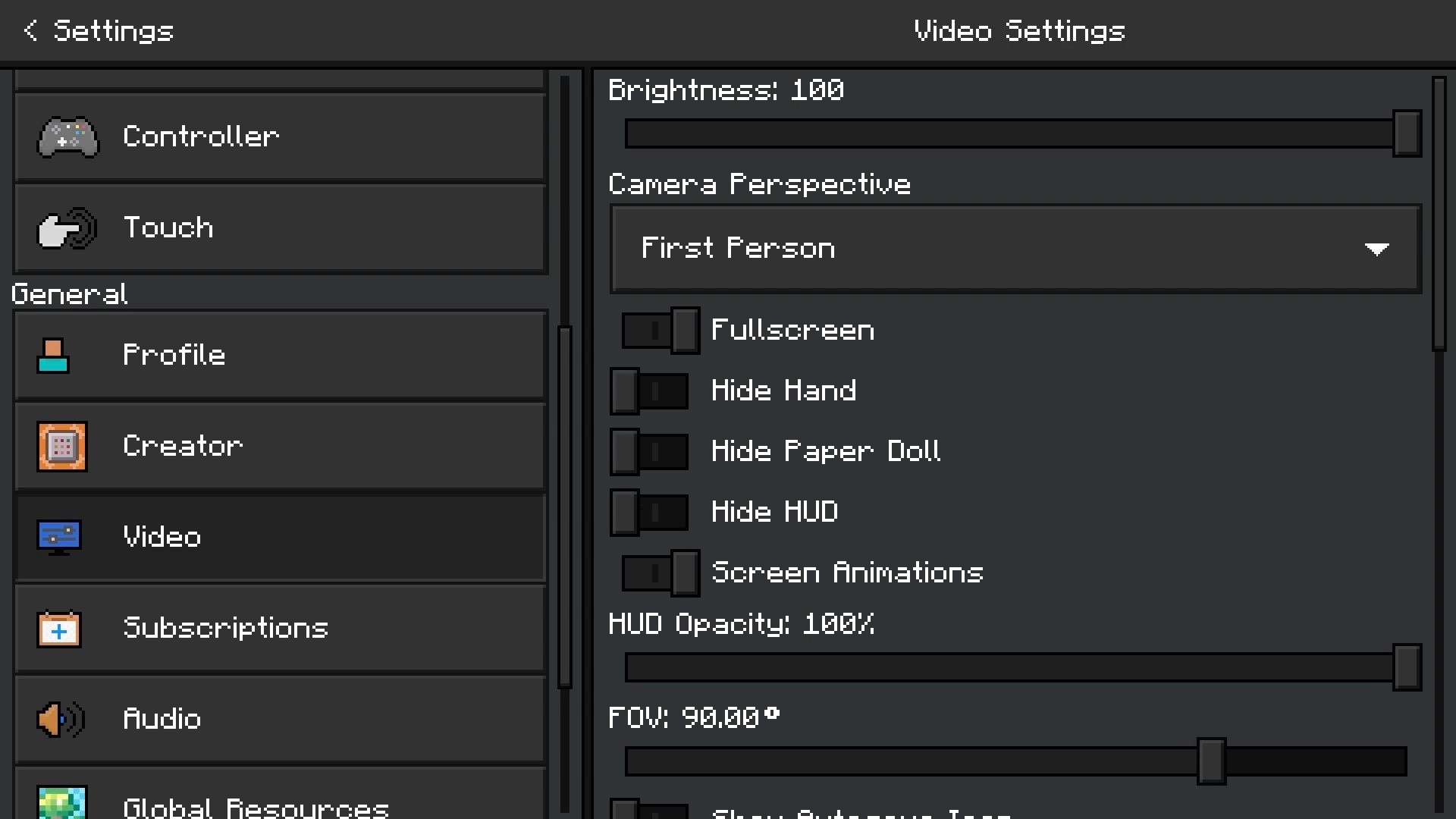
Task: Open the Subscriptions settings panel
Action: click(280, 628)
